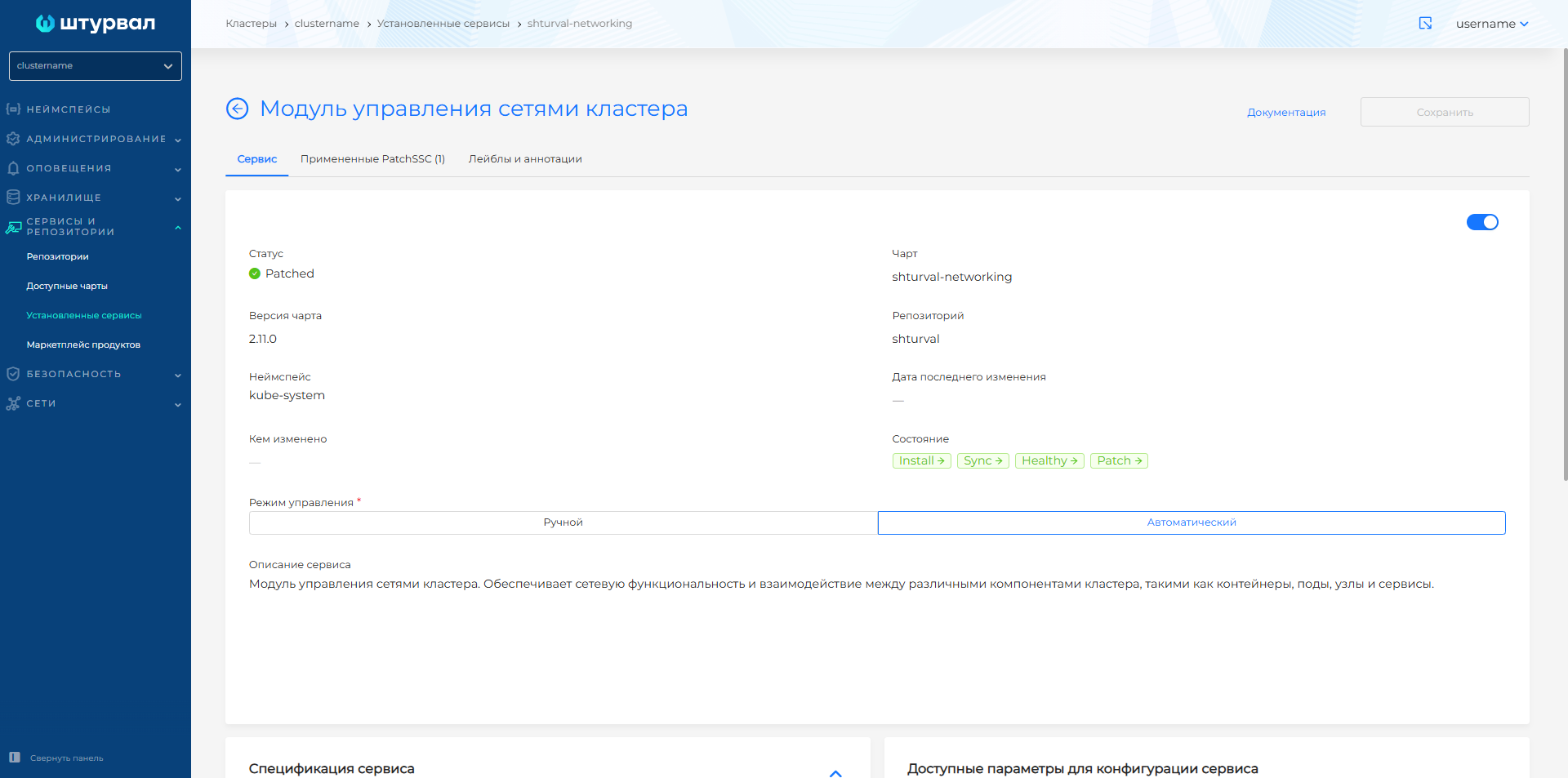Select the Ручной management mode
The image size is (1568, 778).
563,522
